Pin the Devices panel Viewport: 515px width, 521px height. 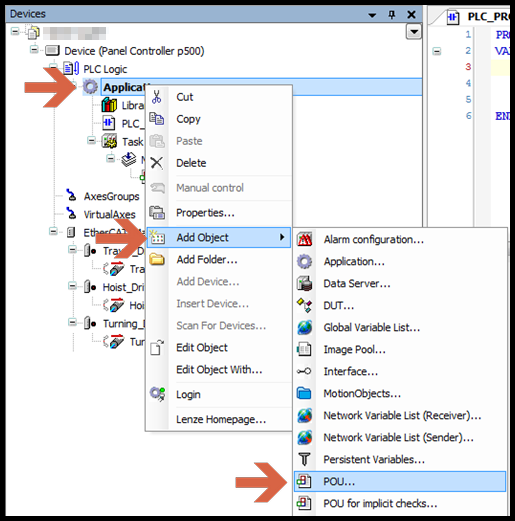tap(392, 14)
